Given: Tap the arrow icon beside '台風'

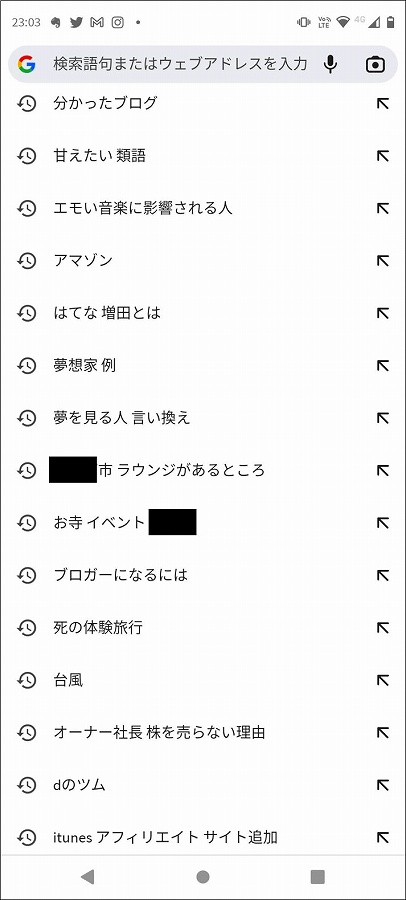Looking at the screenshot, I should point(382,680).
